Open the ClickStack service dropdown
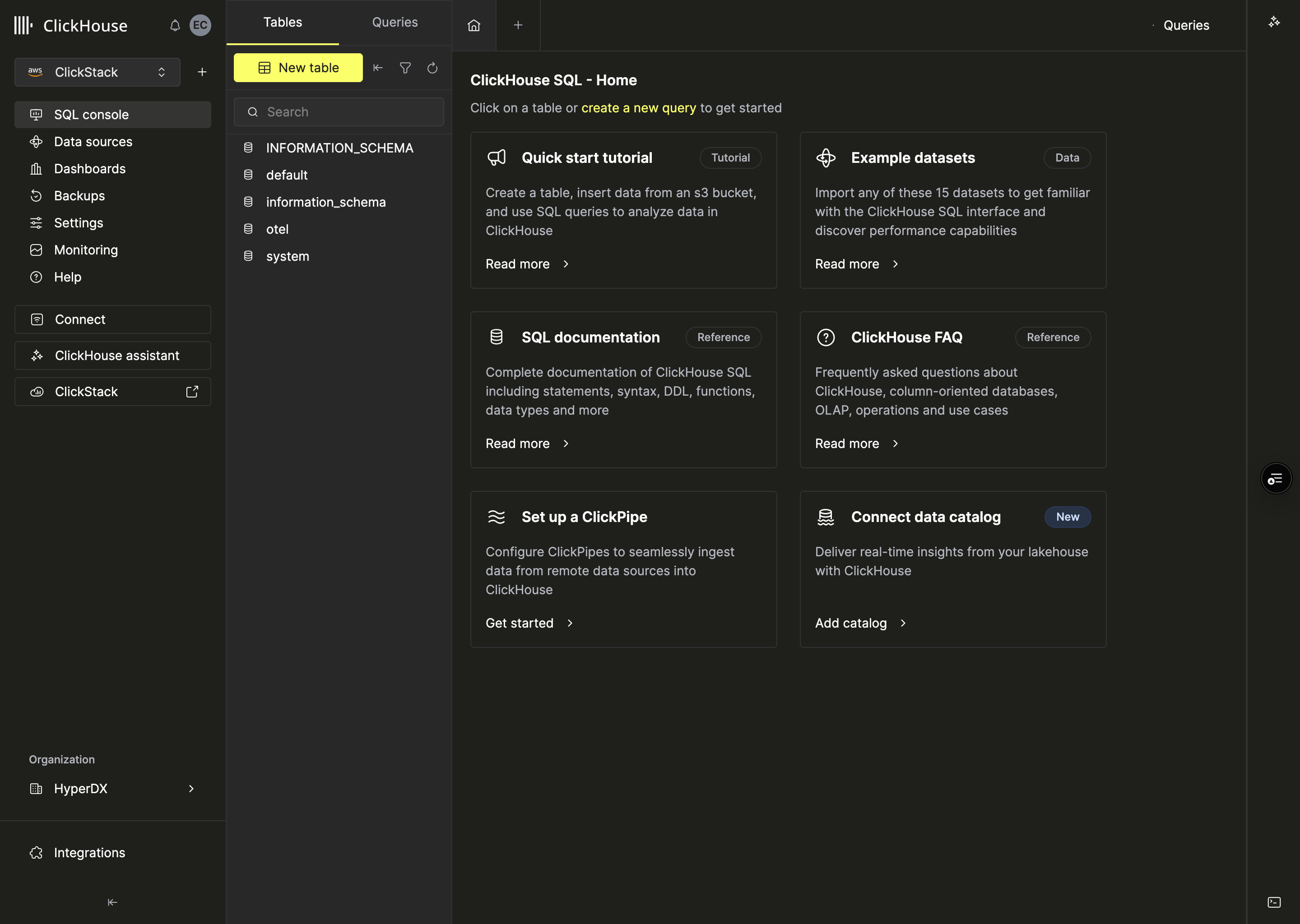 pyautogui.click(x=97, y=72)
